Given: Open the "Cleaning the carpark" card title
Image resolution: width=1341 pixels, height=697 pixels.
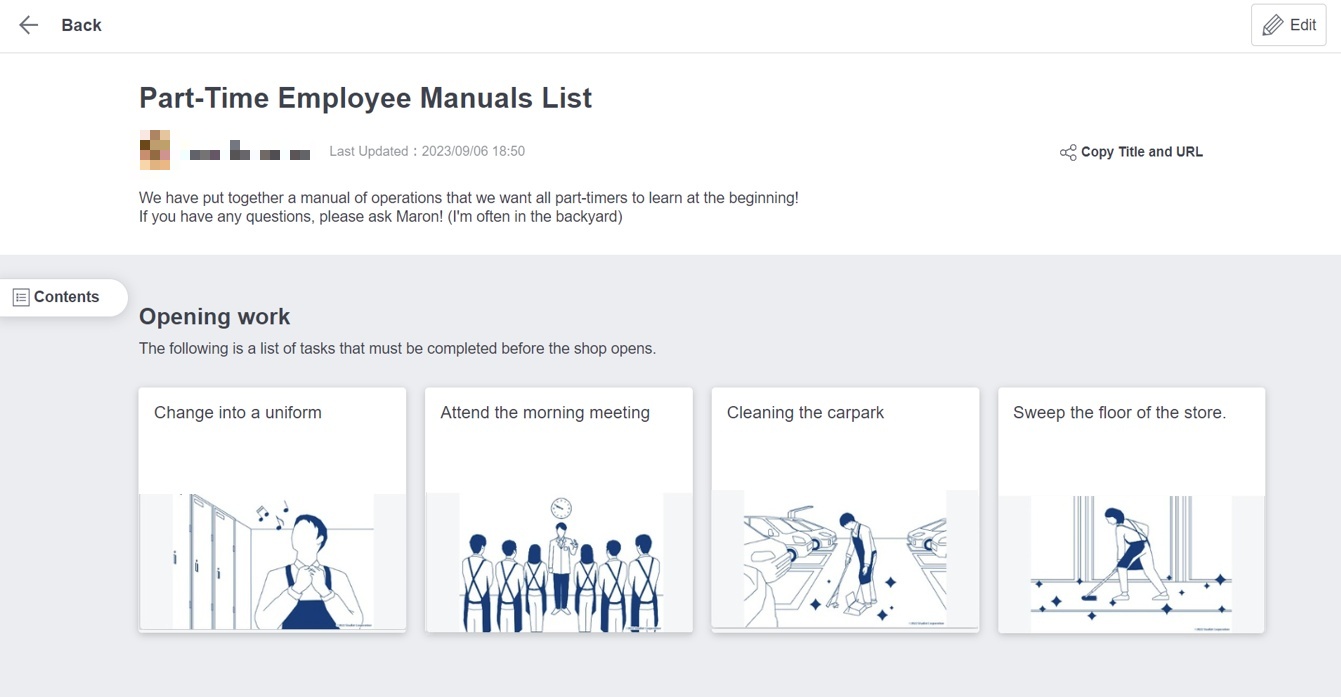Looking at the screenshot, I should click(x=805, y=413).
